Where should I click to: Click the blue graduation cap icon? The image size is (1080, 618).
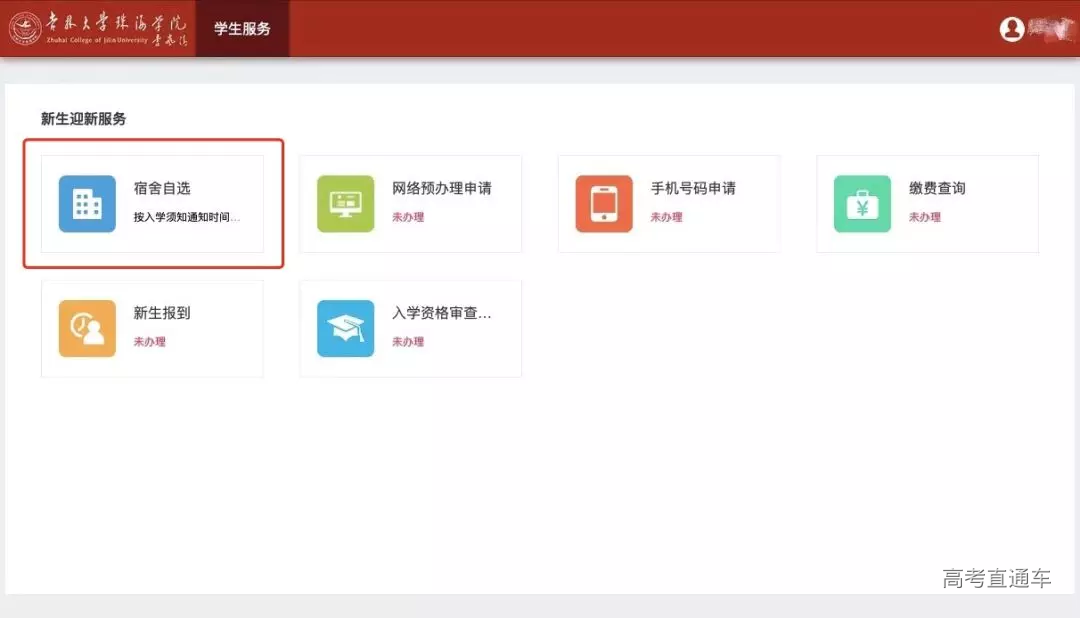345,329
